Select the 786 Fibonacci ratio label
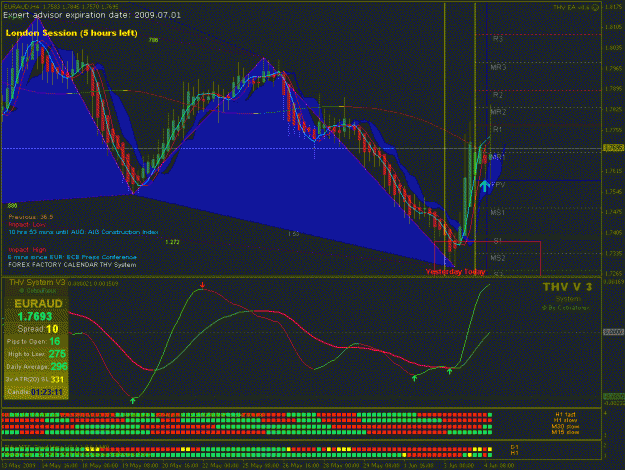The height and width of the screenshot is (470, 625). [153, 40]
